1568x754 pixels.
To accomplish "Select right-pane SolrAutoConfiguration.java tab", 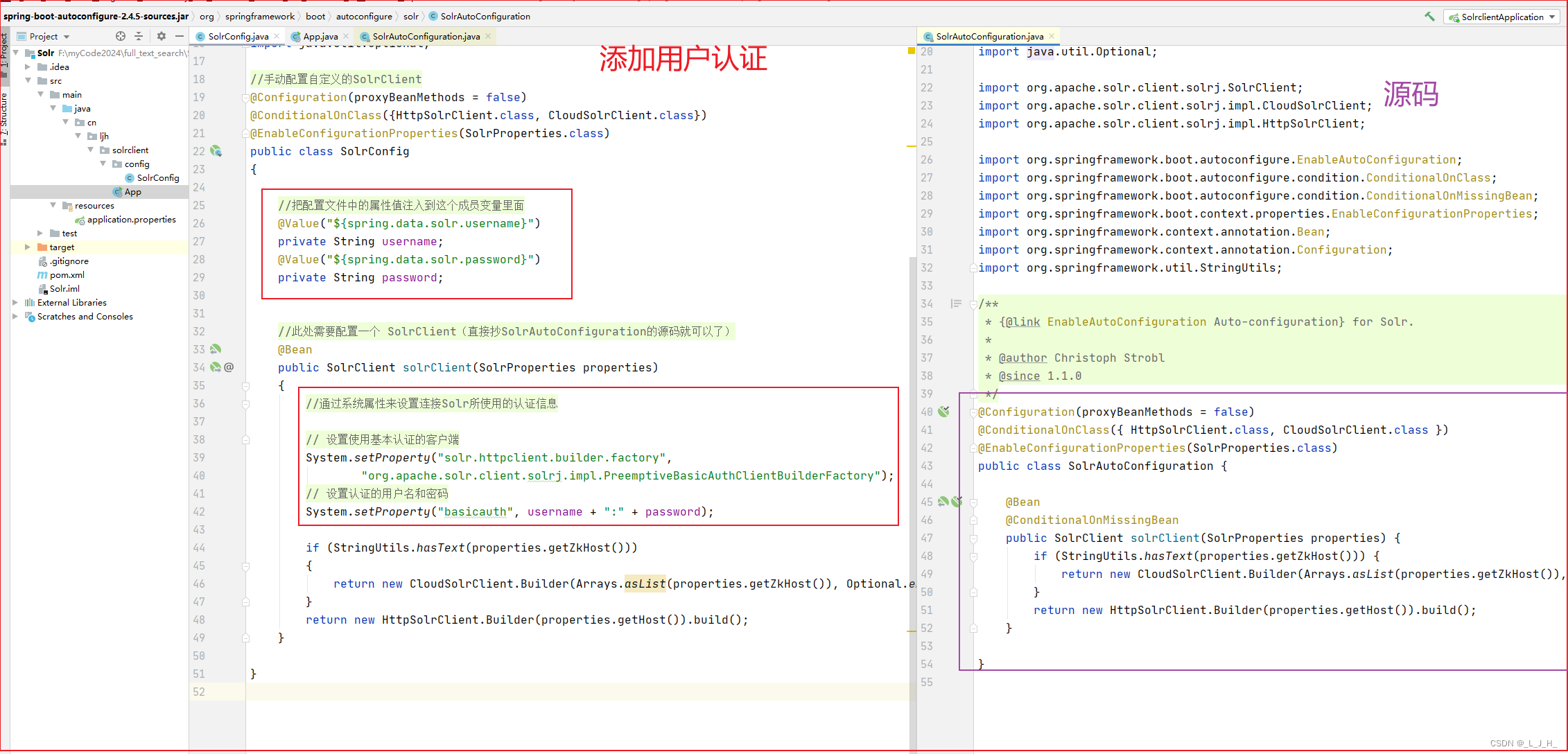I will [989, 36].
